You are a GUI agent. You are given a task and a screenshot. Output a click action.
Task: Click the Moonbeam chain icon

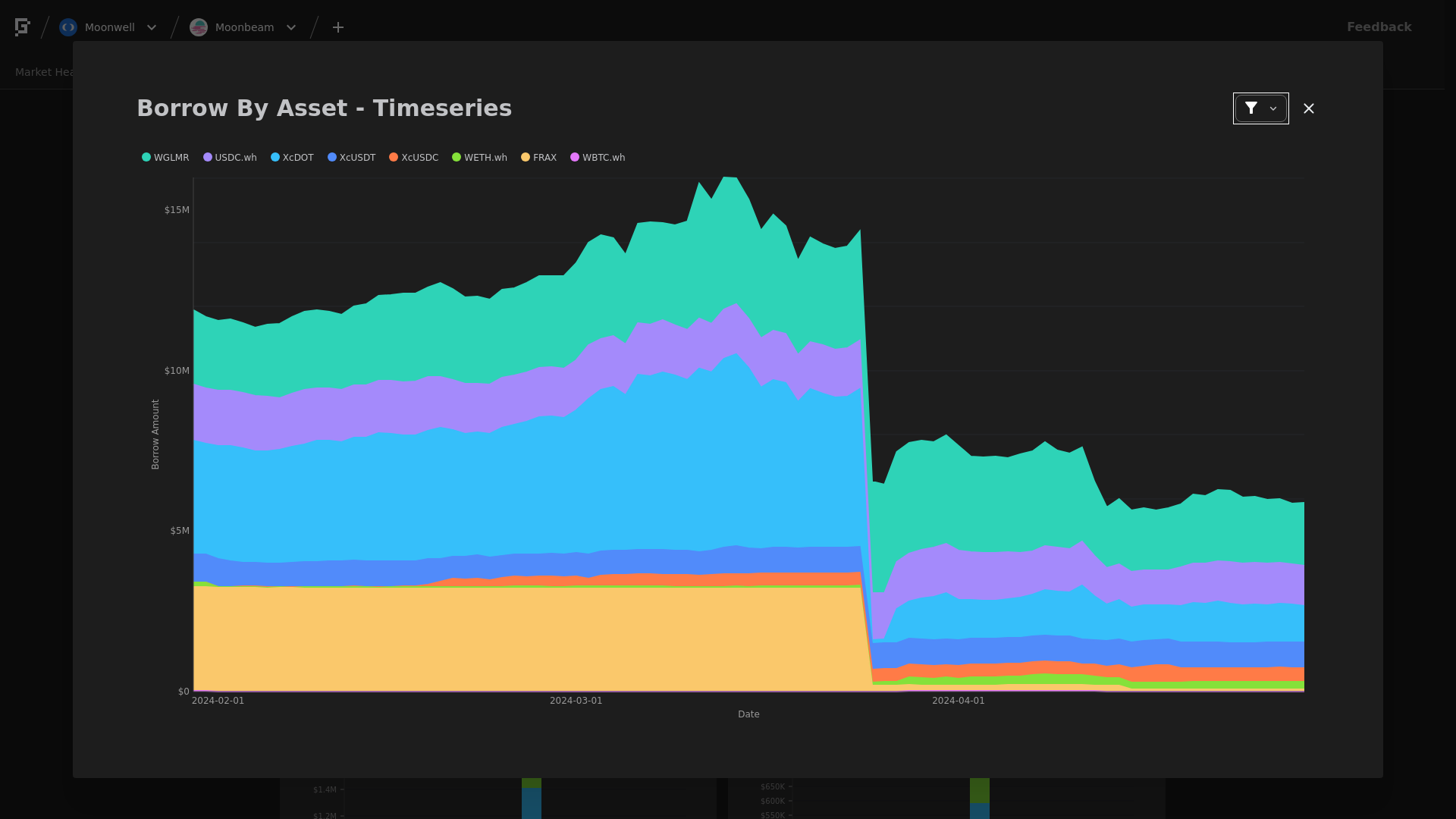coord(199,27)
